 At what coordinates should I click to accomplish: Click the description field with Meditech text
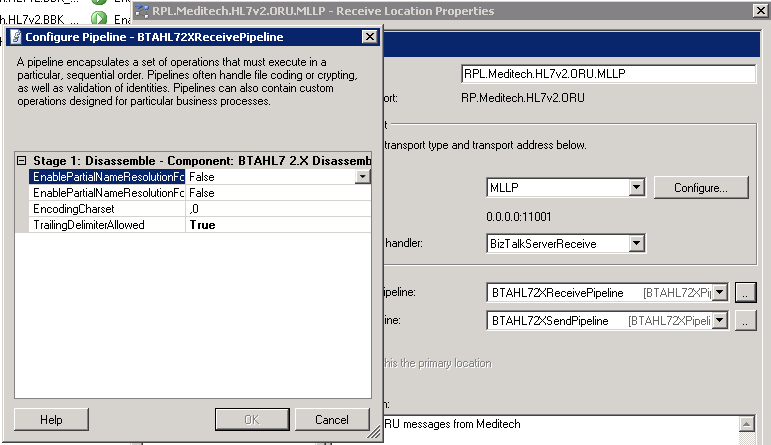click(x=561, y=429)
